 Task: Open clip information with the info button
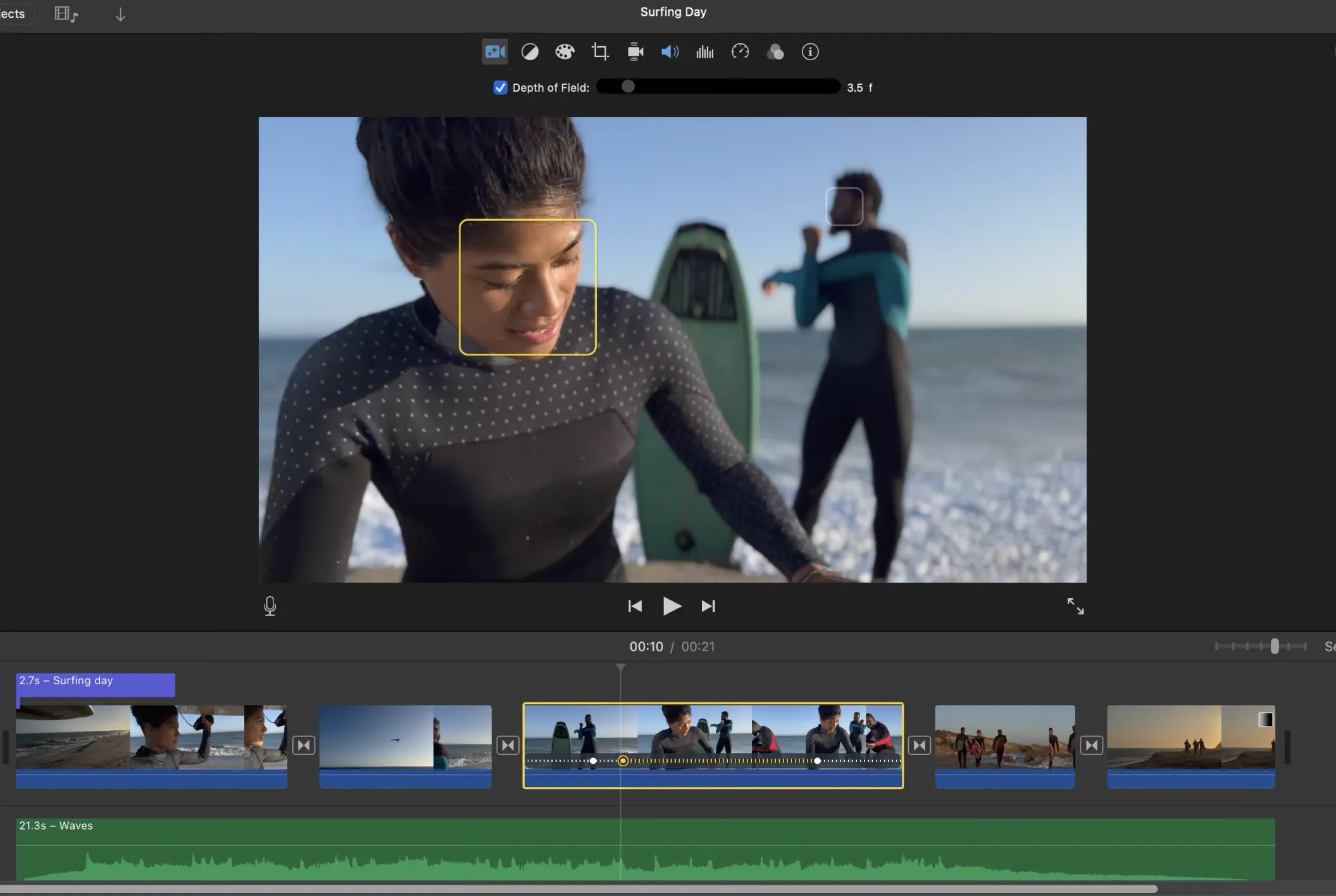tap(811, 51)
